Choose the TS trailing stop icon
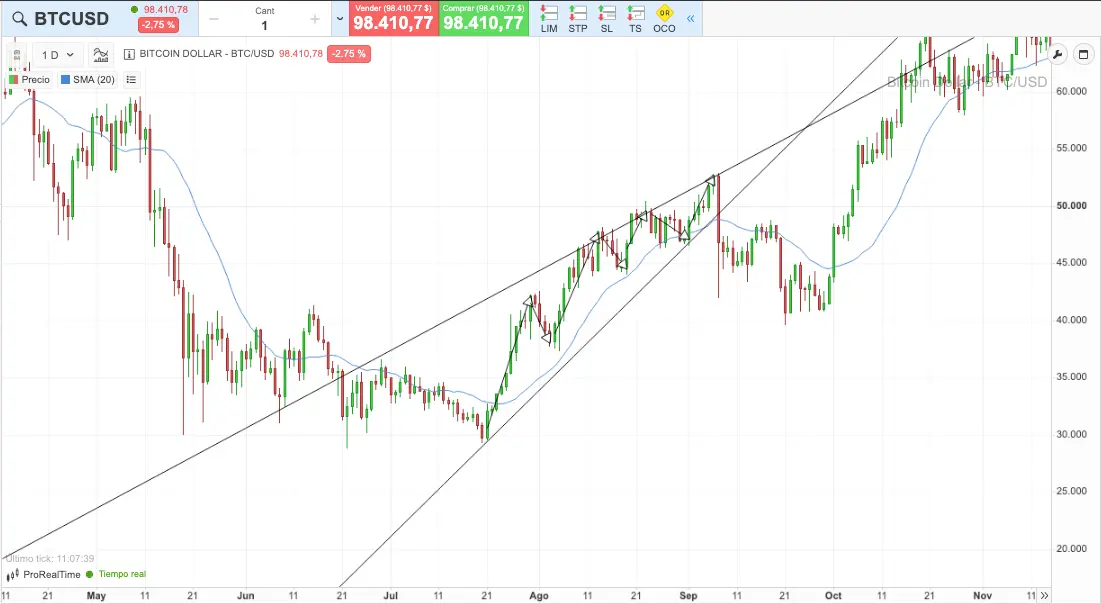The image size is (1101, 604). coord(636,18)
